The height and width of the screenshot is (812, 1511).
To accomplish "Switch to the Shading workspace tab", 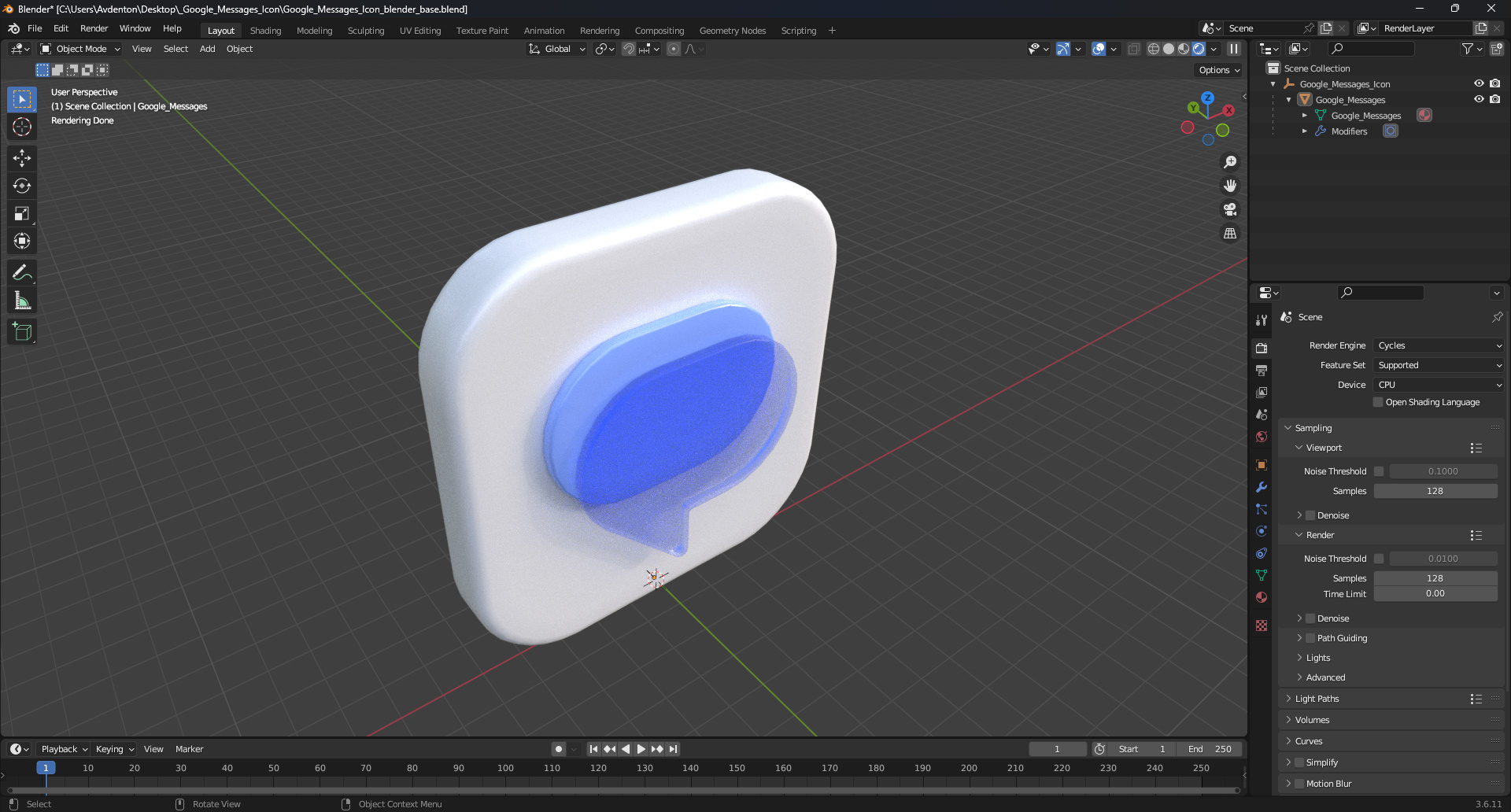I will (x=265, y=31).
